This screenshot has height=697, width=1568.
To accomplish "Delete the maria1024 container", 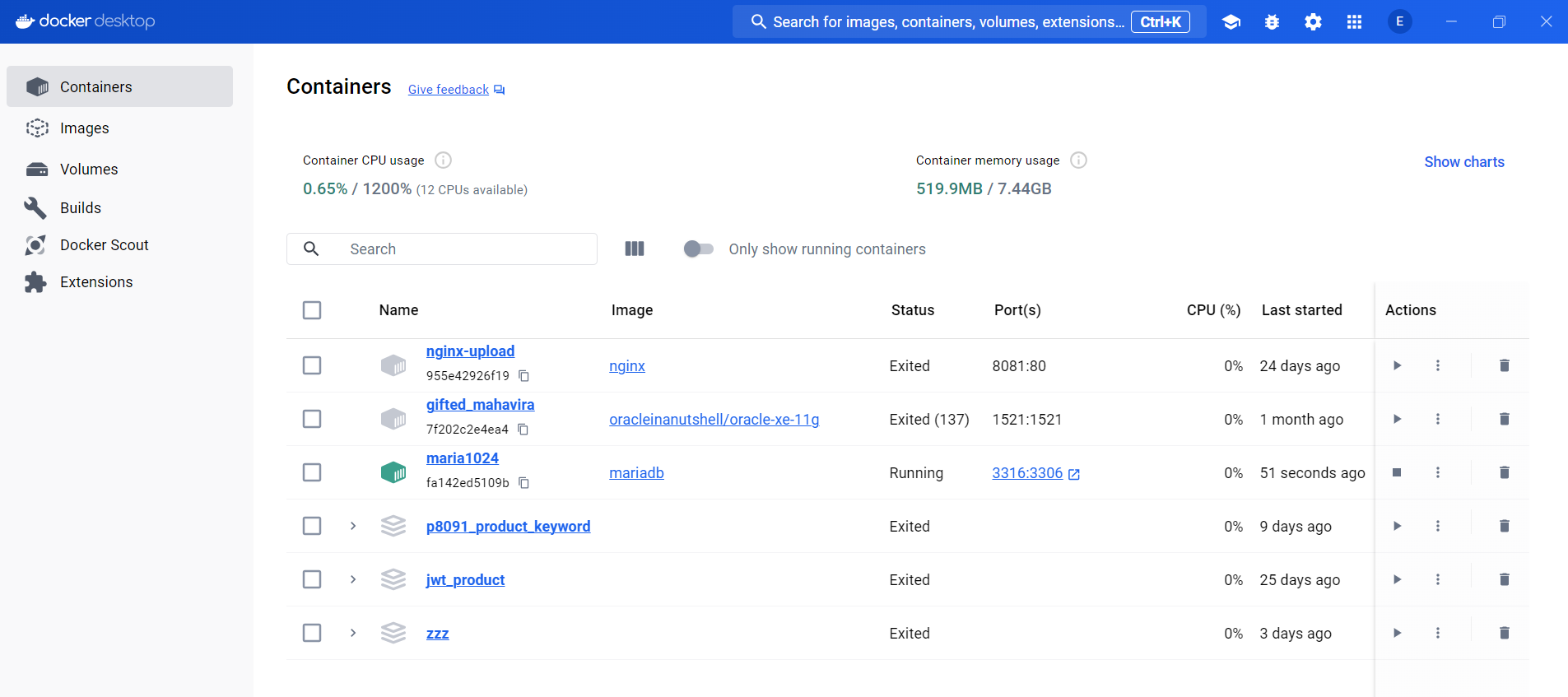I will [1504, 472].
